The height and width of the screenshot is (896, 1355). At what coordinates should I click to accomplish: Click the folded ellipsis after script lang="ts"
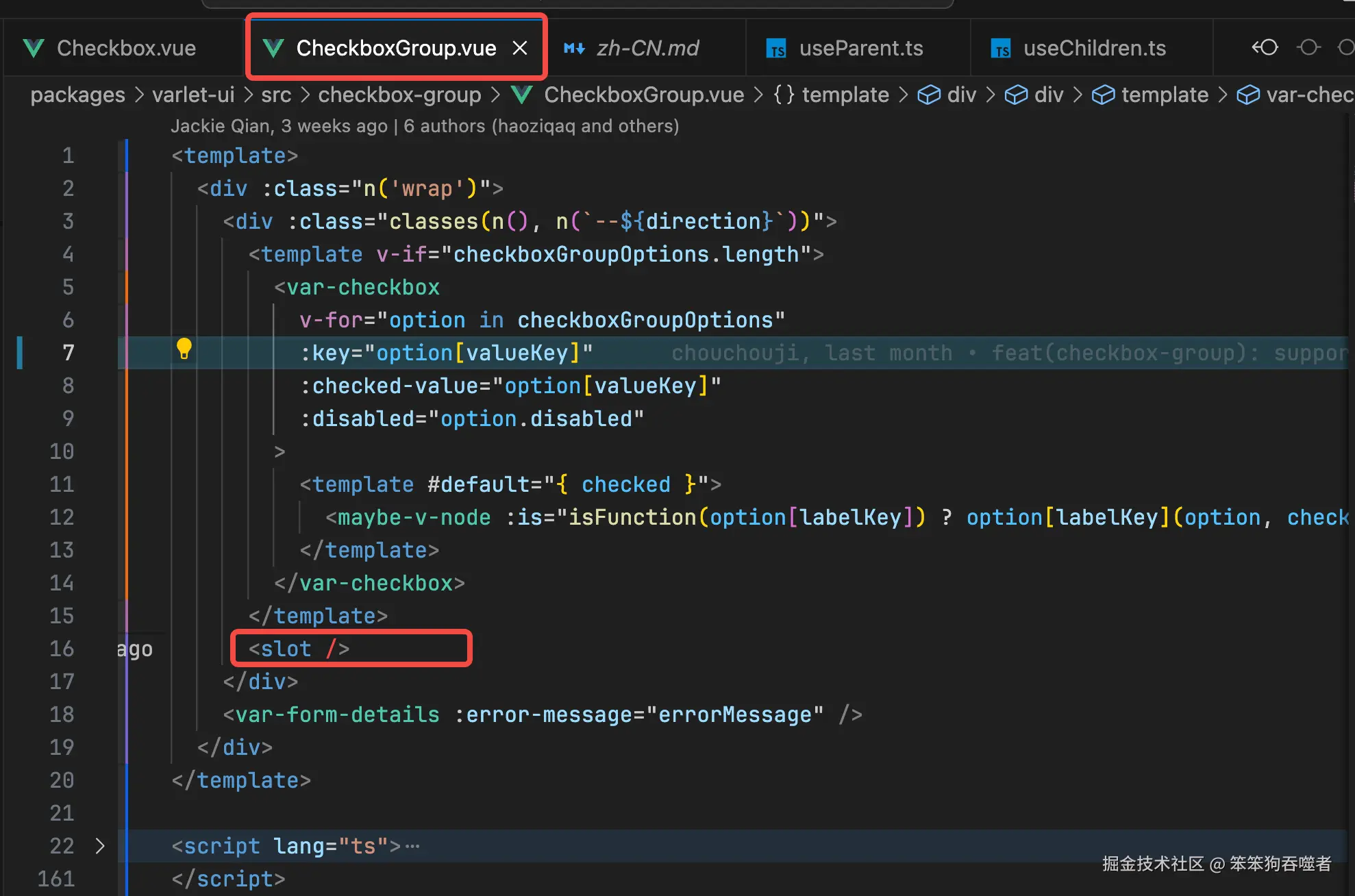tap(412, 846)
